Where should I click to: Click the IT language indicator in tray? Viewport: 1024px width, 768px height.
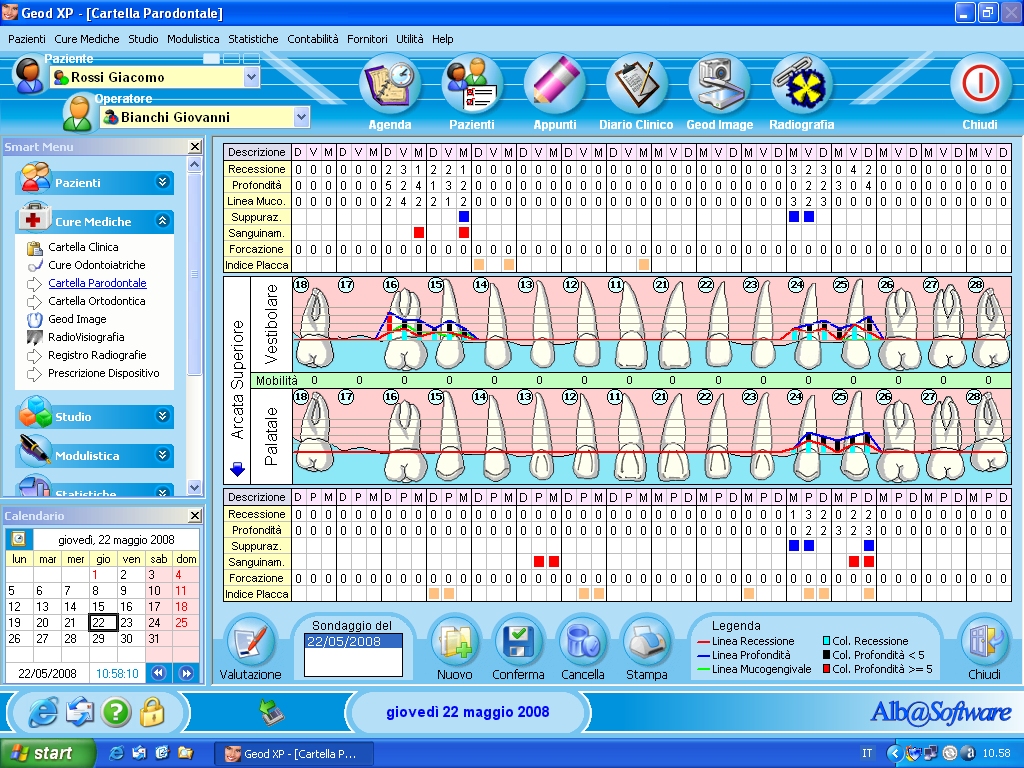point(867,754)
